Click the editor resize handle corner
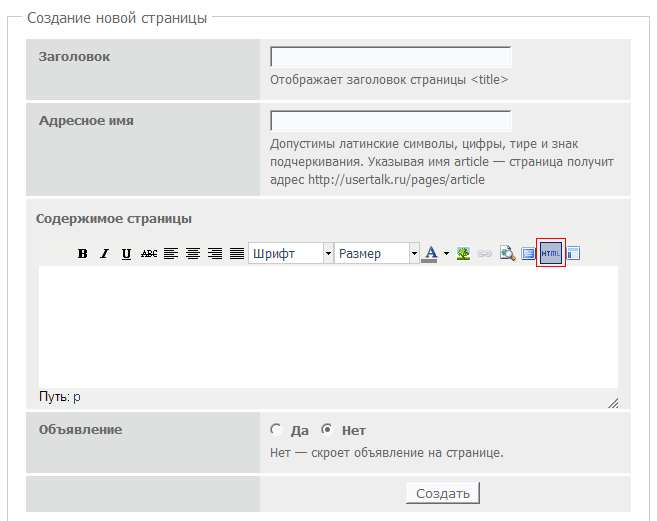 tap(613, 403)
